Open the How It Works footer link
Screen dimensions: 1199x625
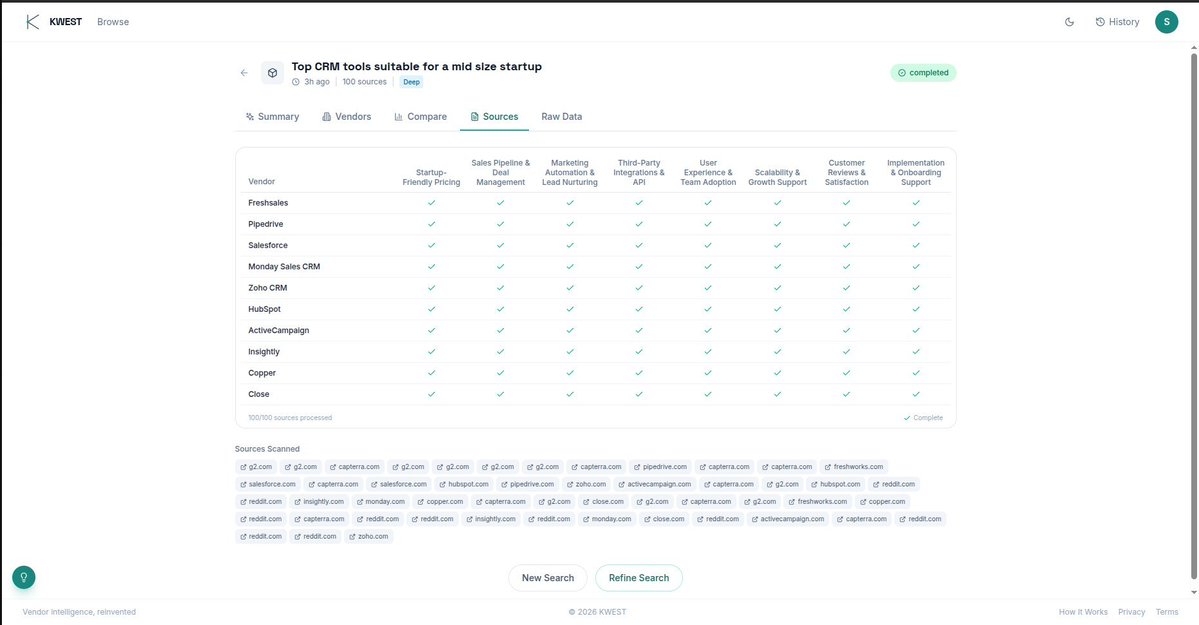[x=1083, y=612]
